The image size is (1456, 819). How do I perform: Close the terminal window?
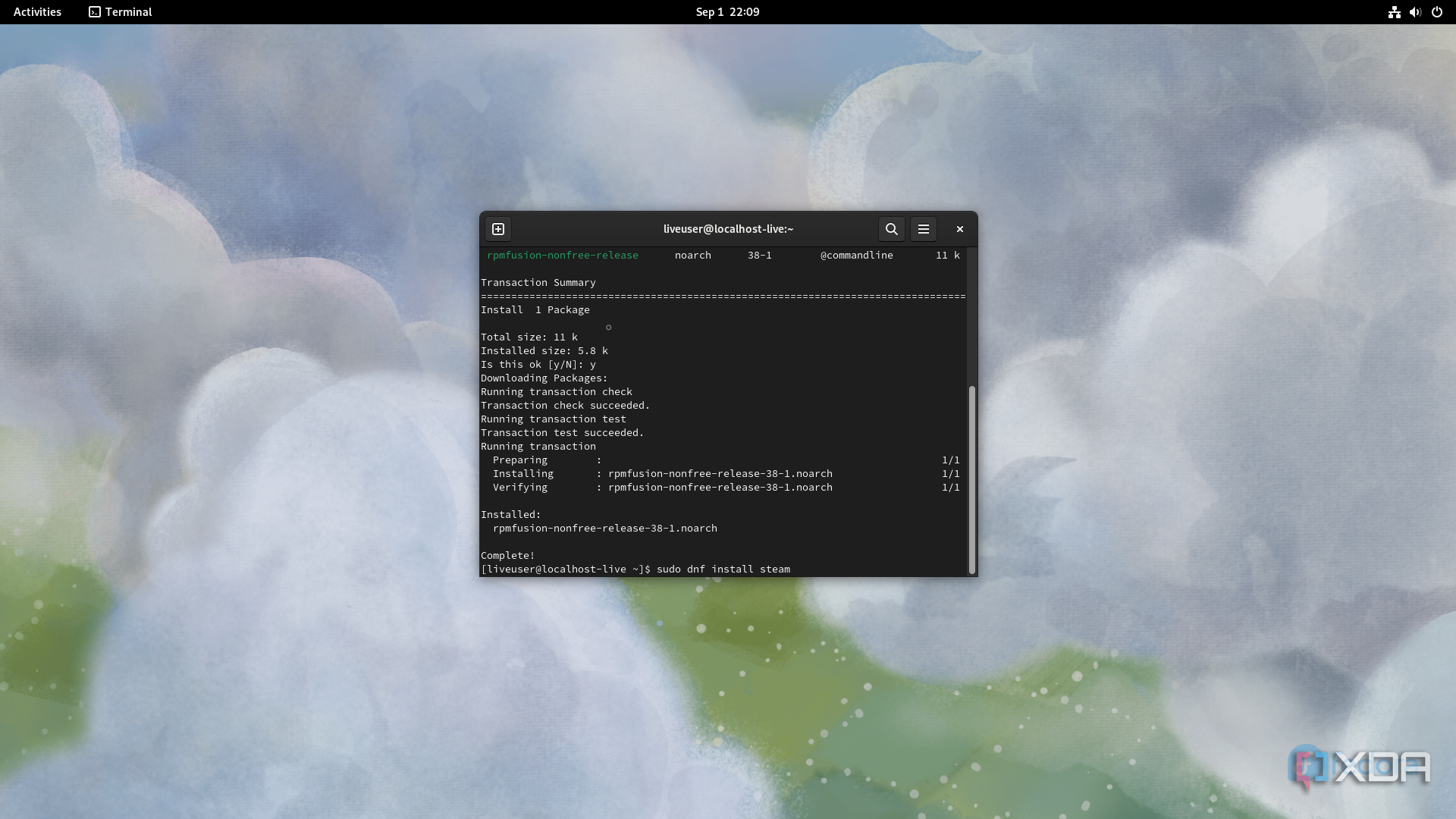click(960, 229)
